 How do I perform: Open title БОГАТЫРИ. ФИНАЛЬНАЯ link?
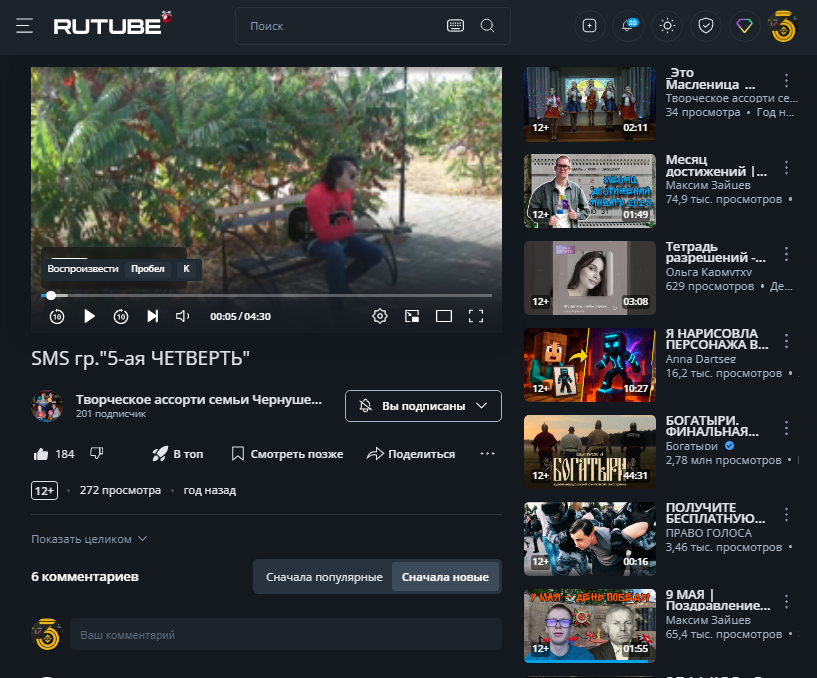pos(712,426)
